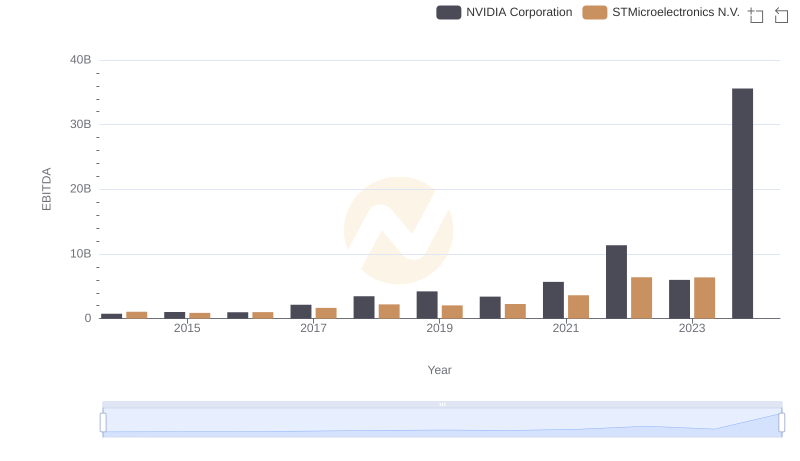
Task: Click the NVIDIA 2023 bar
Action: click(x=679, y=299)
